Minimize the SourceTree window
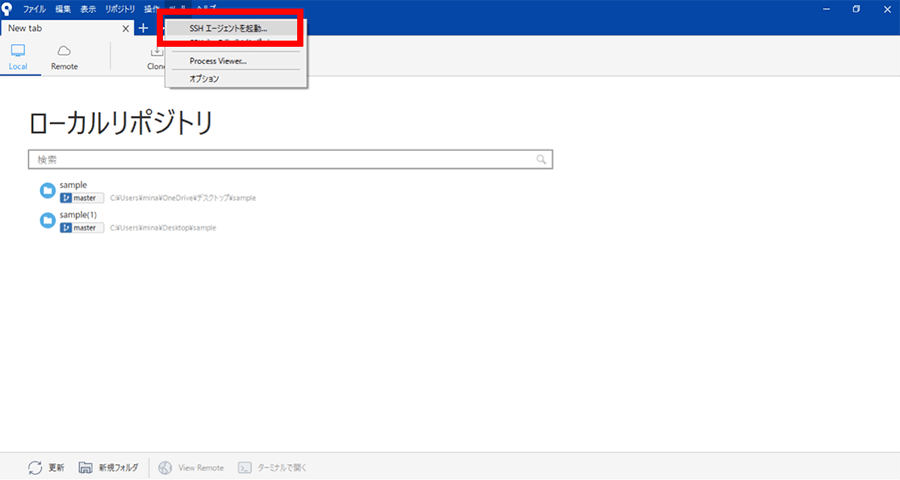This screenshot has width=900, height=480. pos(827,9)
